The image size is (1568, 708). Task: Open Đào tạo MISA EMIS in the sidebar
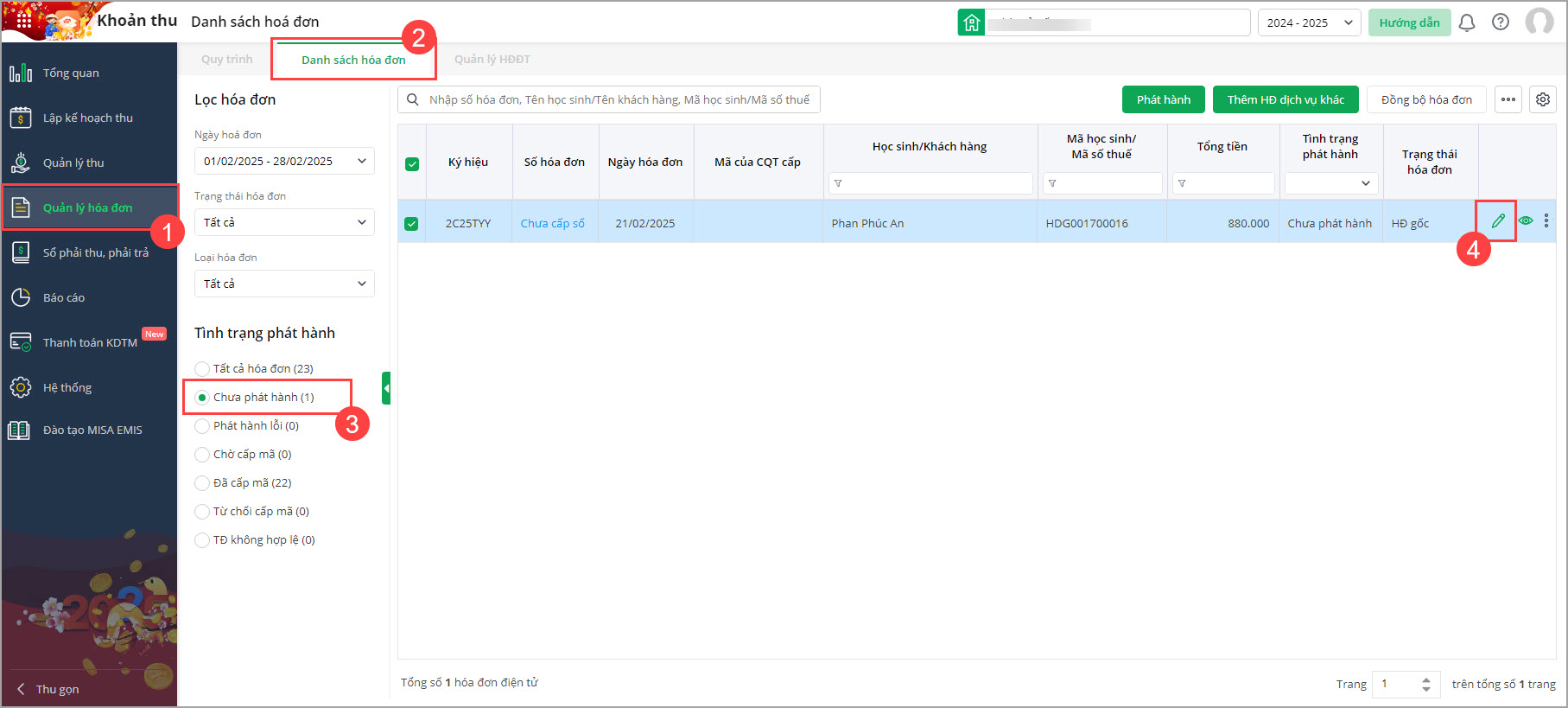(90, 430)
